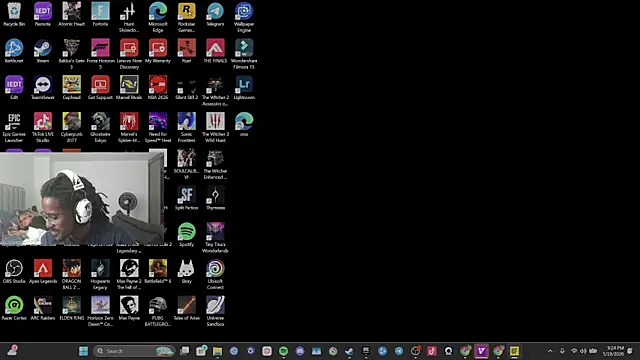The height and width of the screenshot is (360, 640).
Task: Open Task View from the taskbar
Action: click(185, 351)
